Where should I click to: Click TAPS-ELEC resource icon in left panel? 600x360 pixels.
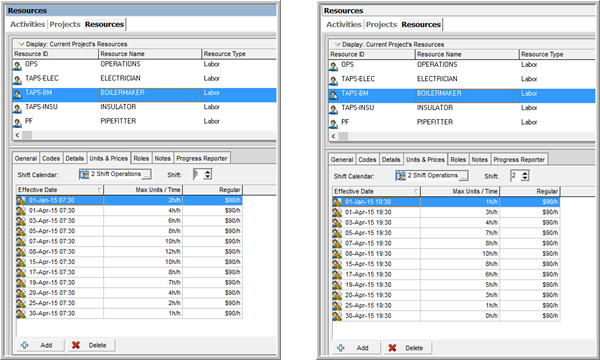[17, 80]
